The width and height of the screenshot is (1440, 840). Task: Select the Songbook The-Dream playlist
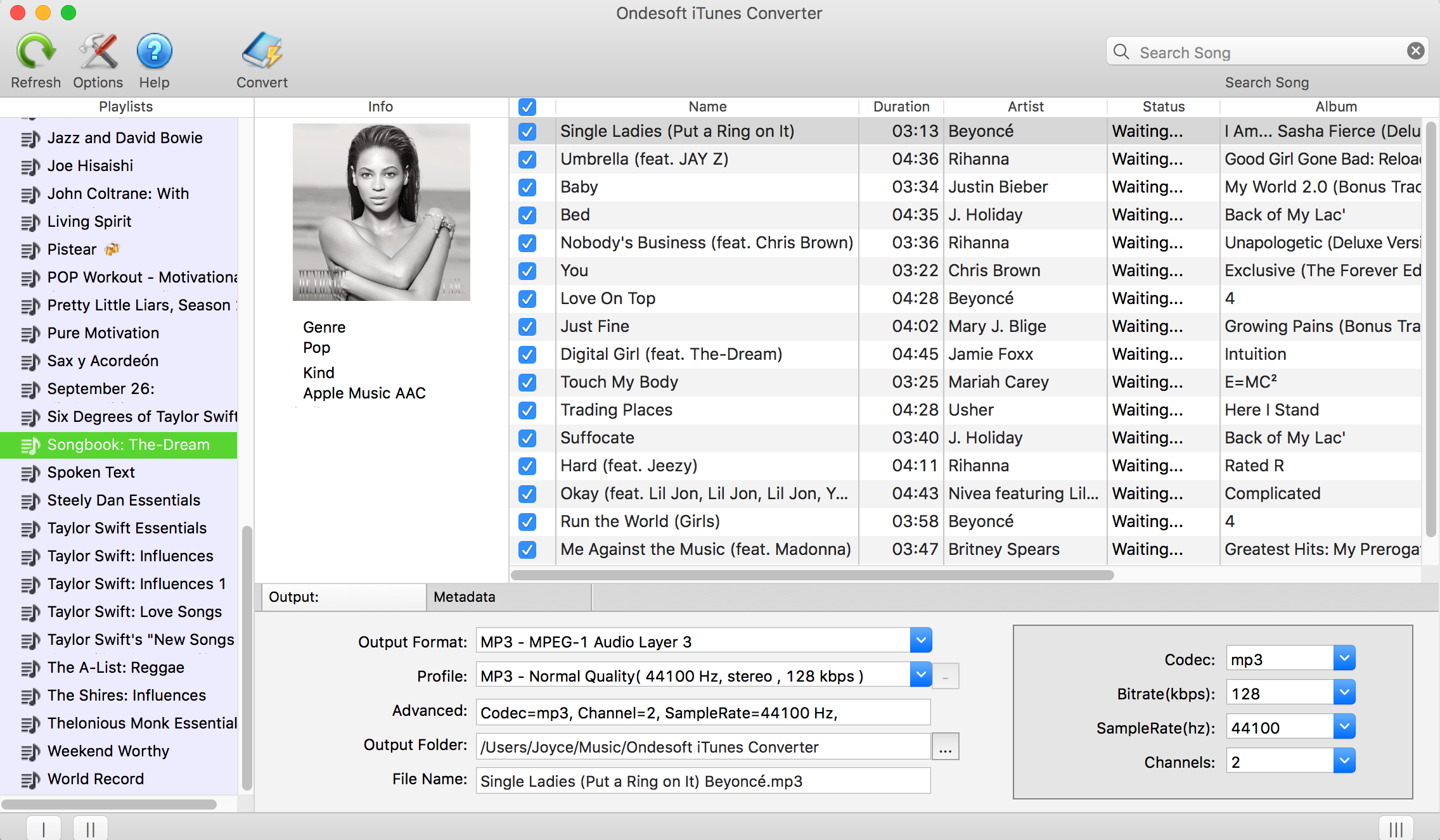click(x=124, y=444)
